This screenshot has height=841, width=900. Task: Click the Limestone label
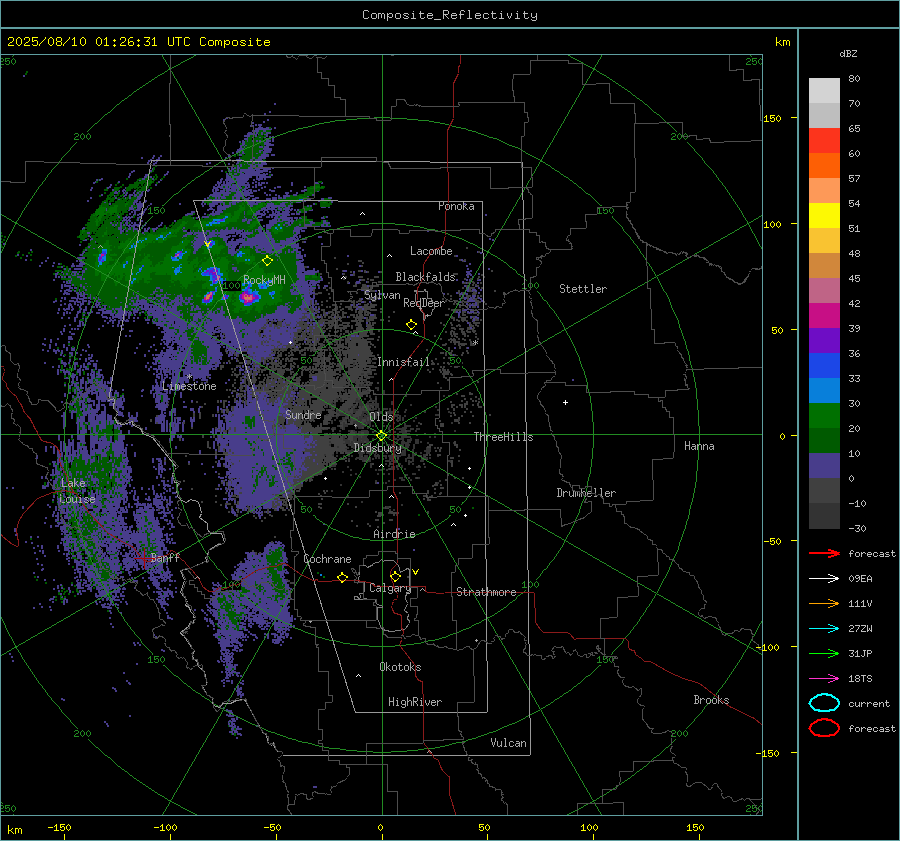click(x=189, y=386)
